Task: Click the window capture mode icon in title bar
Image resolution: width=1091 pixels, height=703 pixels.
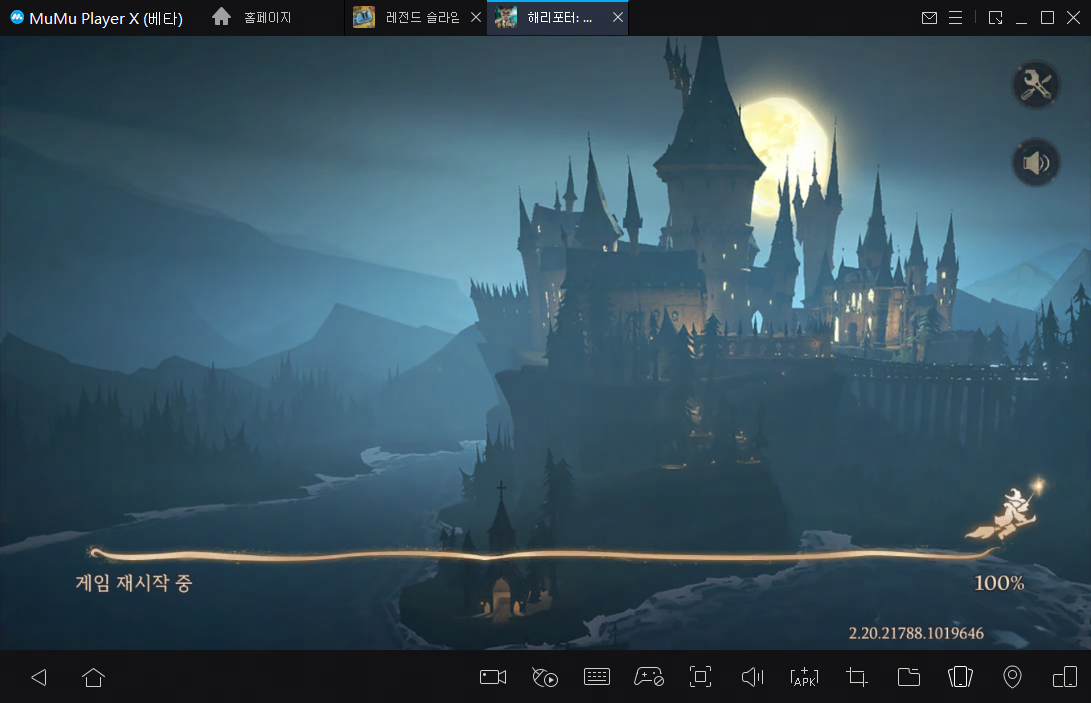Action: coord(996,17)
